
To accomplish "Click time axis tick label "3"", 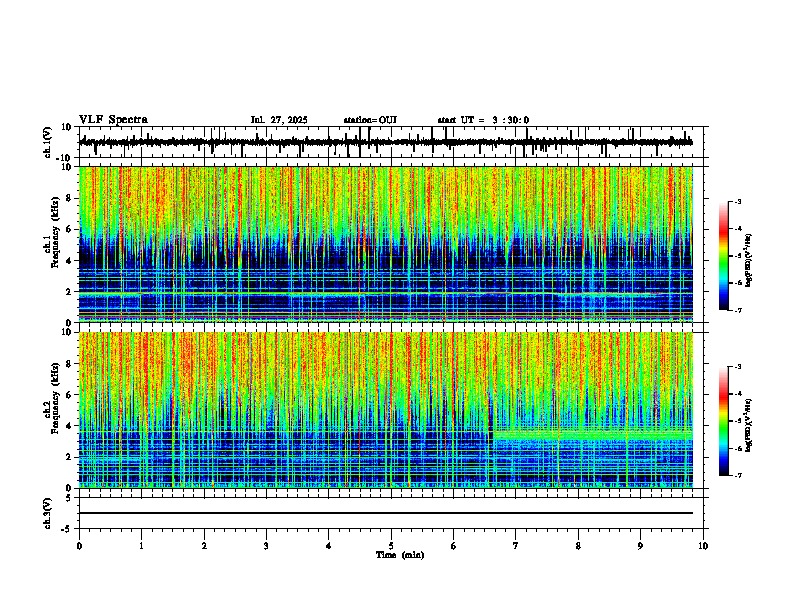I will [266, 546].
